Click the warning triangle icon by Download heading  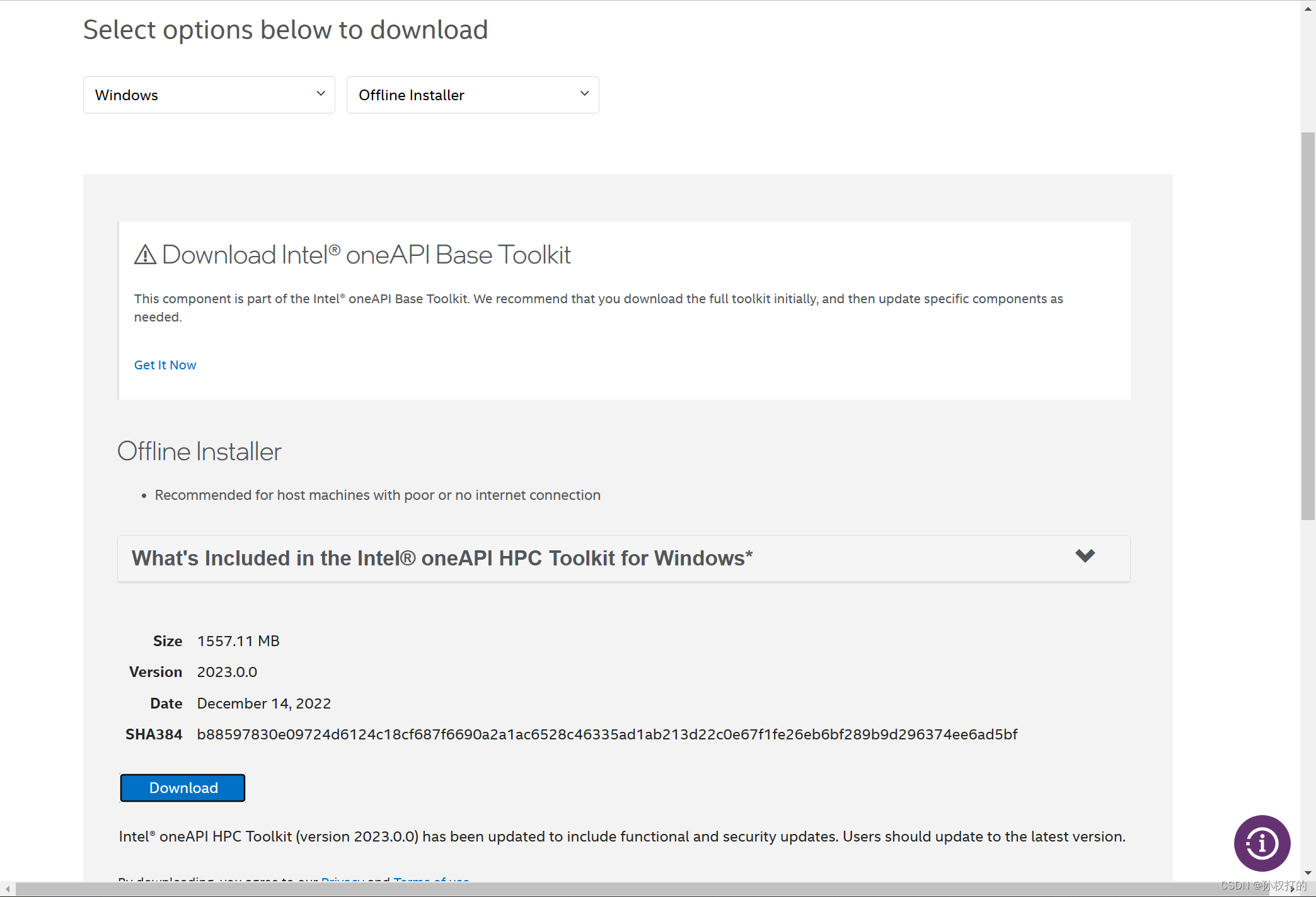click(145, 255)
